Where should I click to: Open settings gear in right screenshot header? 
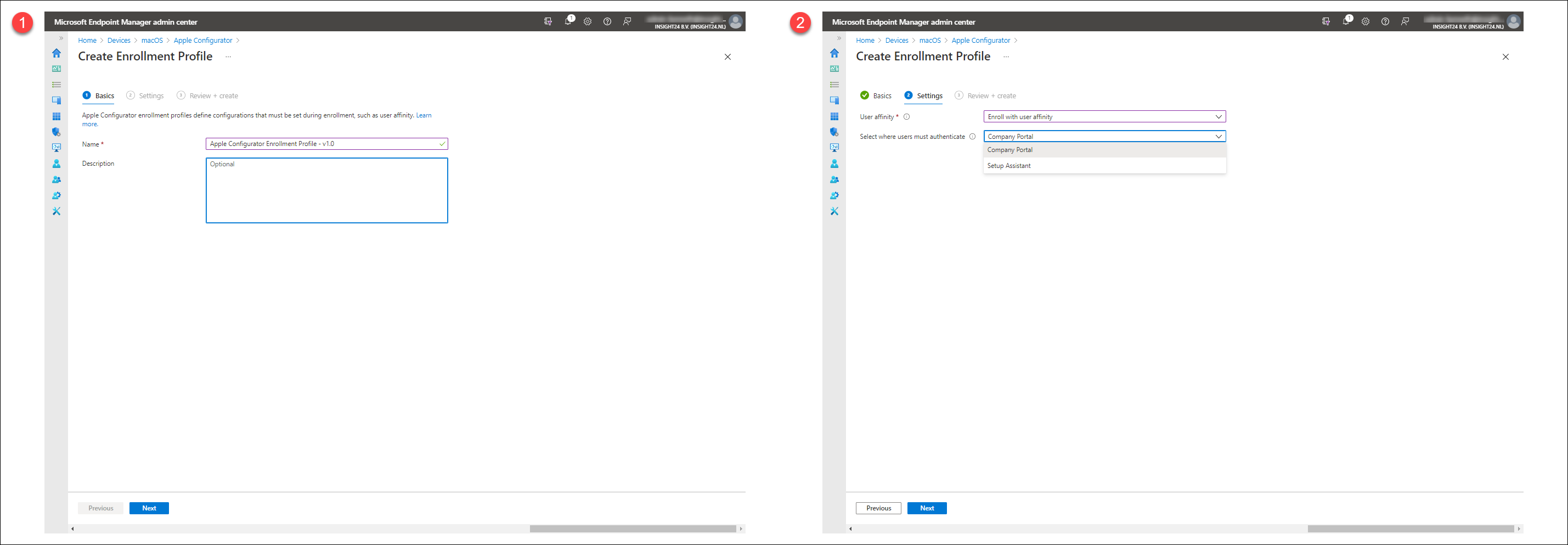[1366, 21]
